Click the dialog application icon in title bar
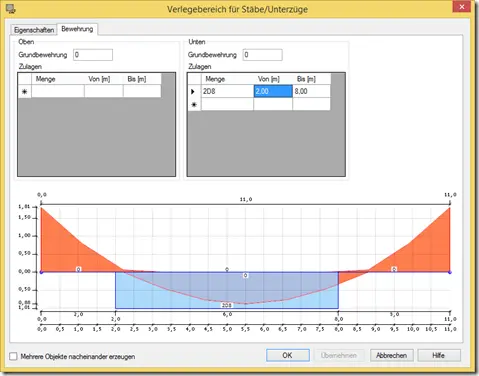The width and height of the screenshot is (479, 376). pyautogui.click(x=11, y=9)
